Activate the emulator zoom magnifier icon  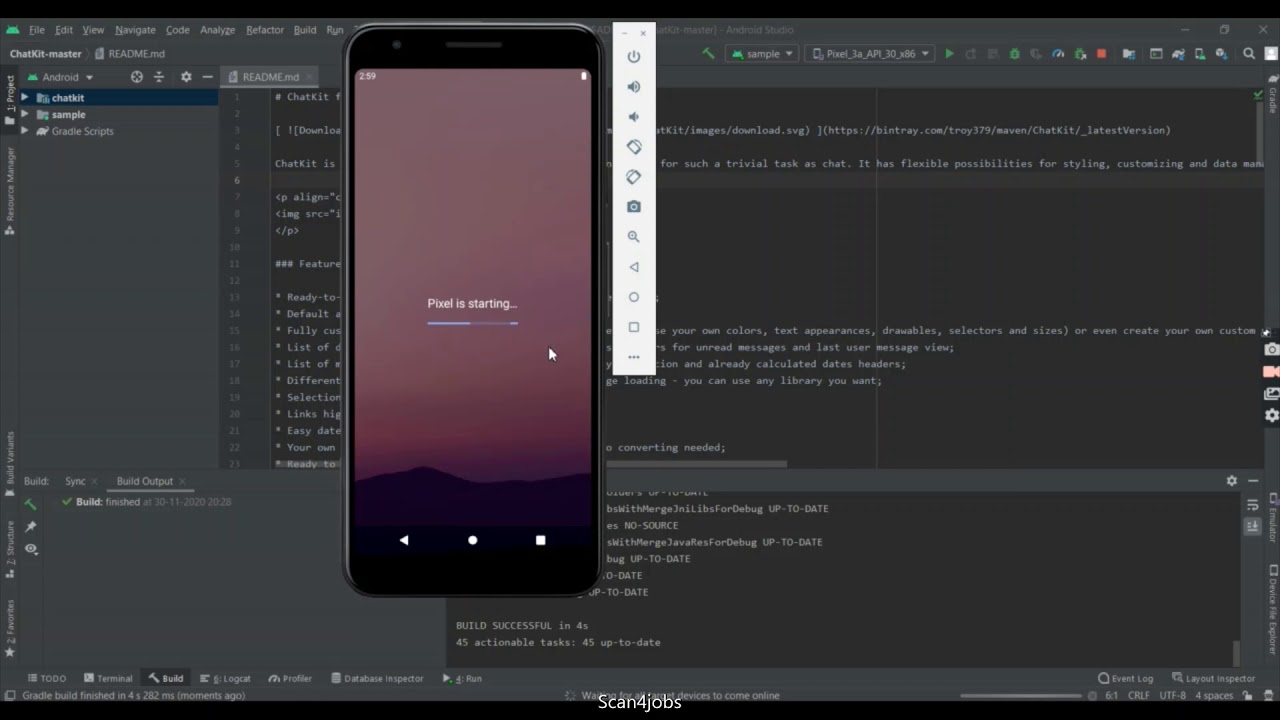pyautogui.click(x=633, y=237)
